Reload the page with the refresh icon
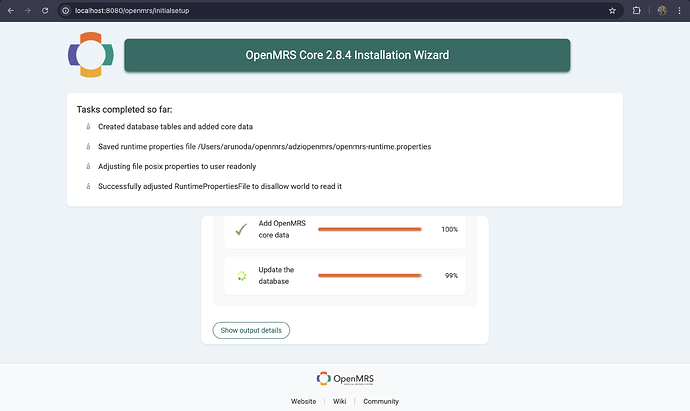Image resolution: width=690 pixels, height=411 pixels. click(46, 10)
